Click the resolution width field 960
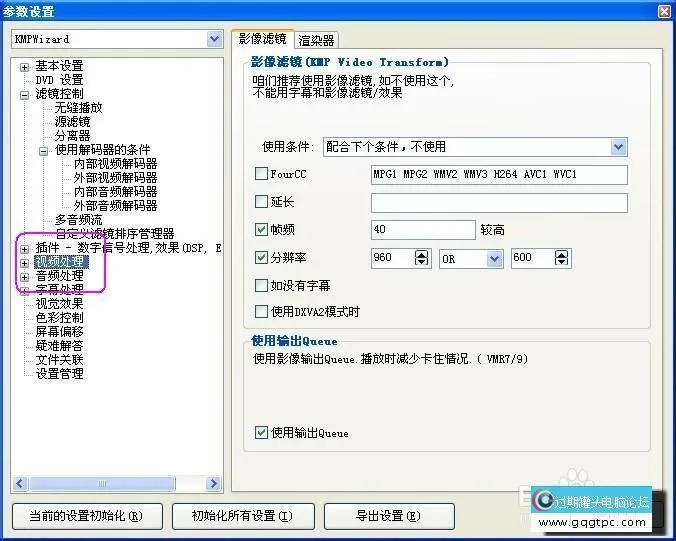The height and width of the screenshot is (541, 676). click(393, 258)
